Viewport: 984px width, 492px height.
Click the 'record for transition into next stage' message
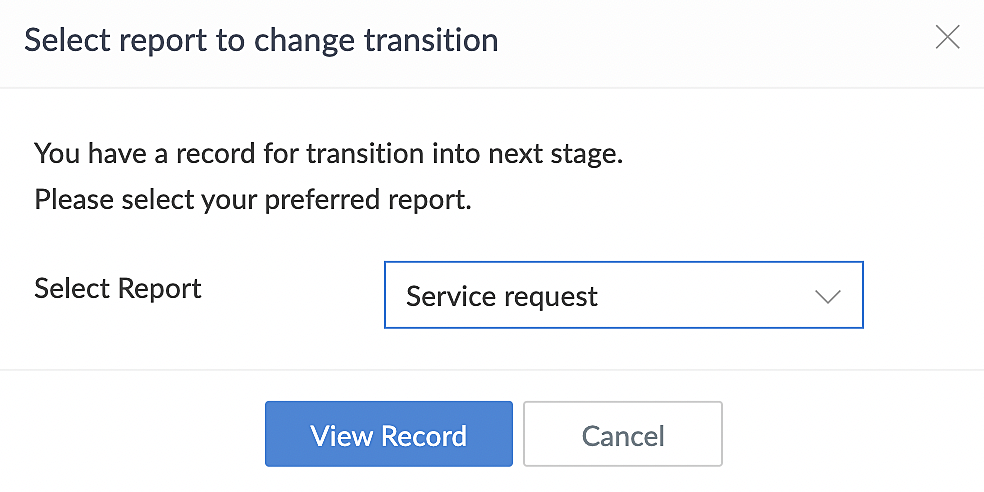click(329, 155)
